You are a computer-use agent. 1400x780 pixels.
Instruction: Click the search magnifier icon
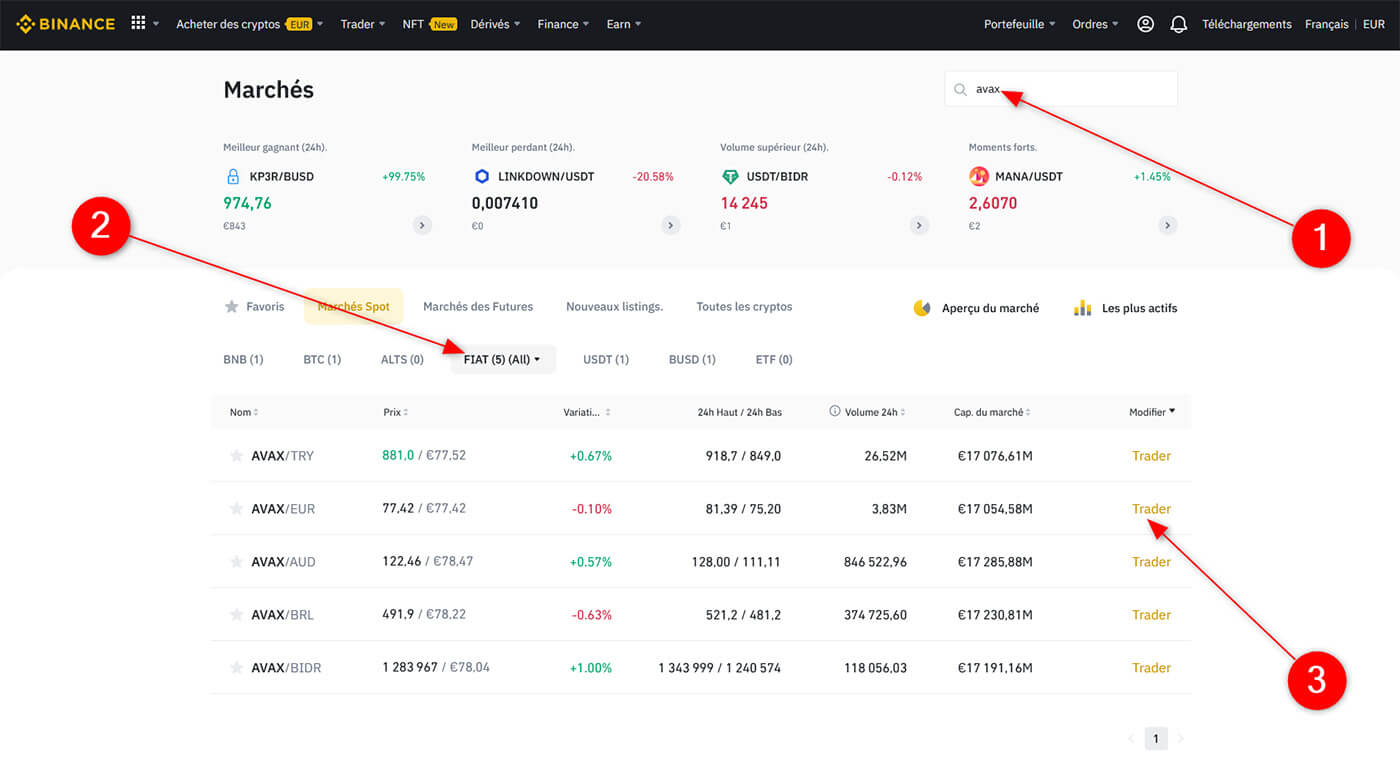pos(960,89)
